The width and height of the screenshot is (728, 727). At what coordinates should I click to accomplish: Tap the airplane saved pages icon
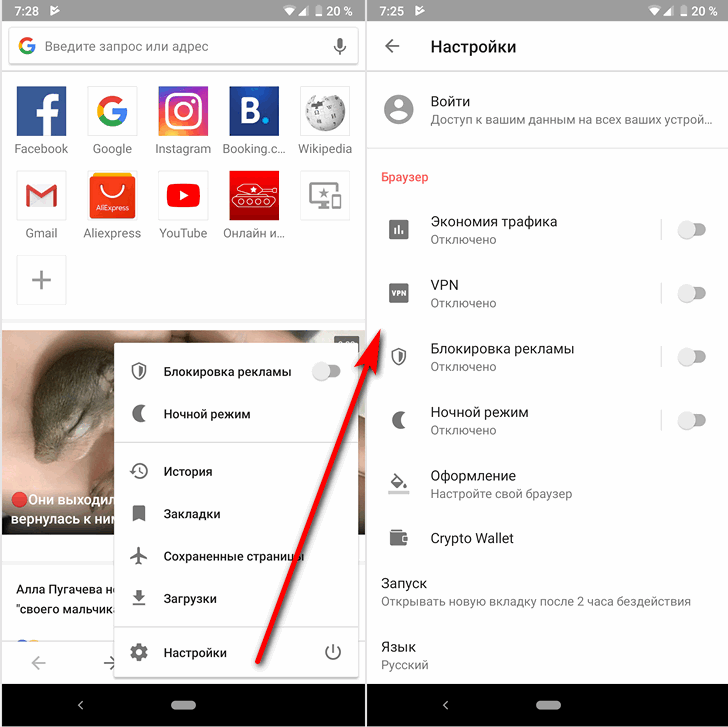click(139, 556)
